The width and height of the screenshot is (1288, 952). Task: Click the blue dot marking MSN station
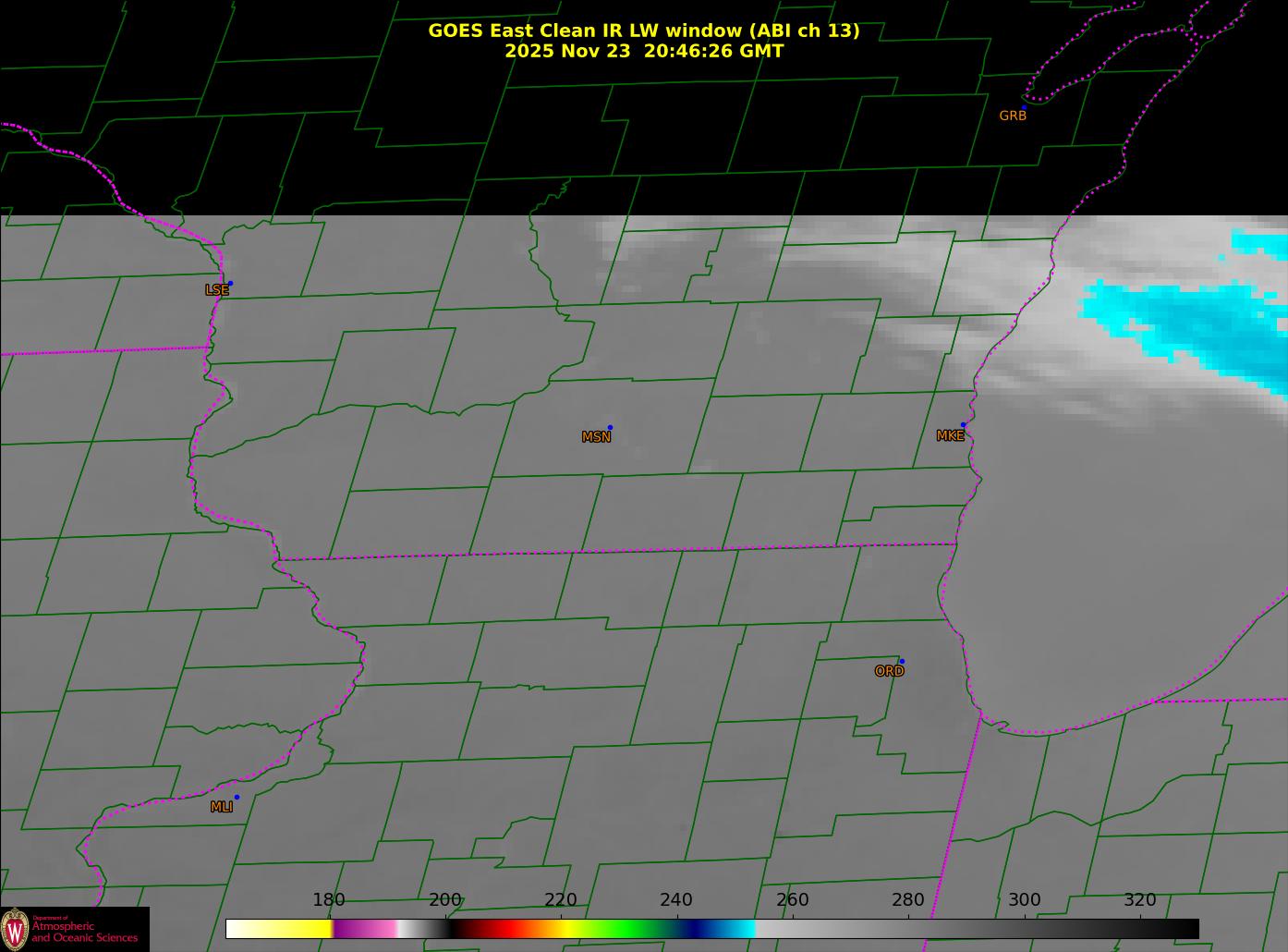point(610,428)
